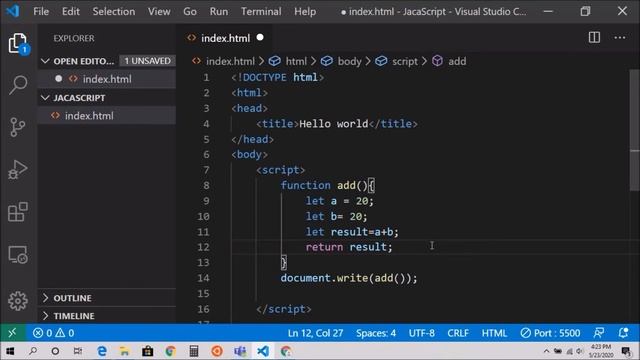Open the Terminal menu
The height and width of the screenshot is (360, 640).
click(261, 11)
